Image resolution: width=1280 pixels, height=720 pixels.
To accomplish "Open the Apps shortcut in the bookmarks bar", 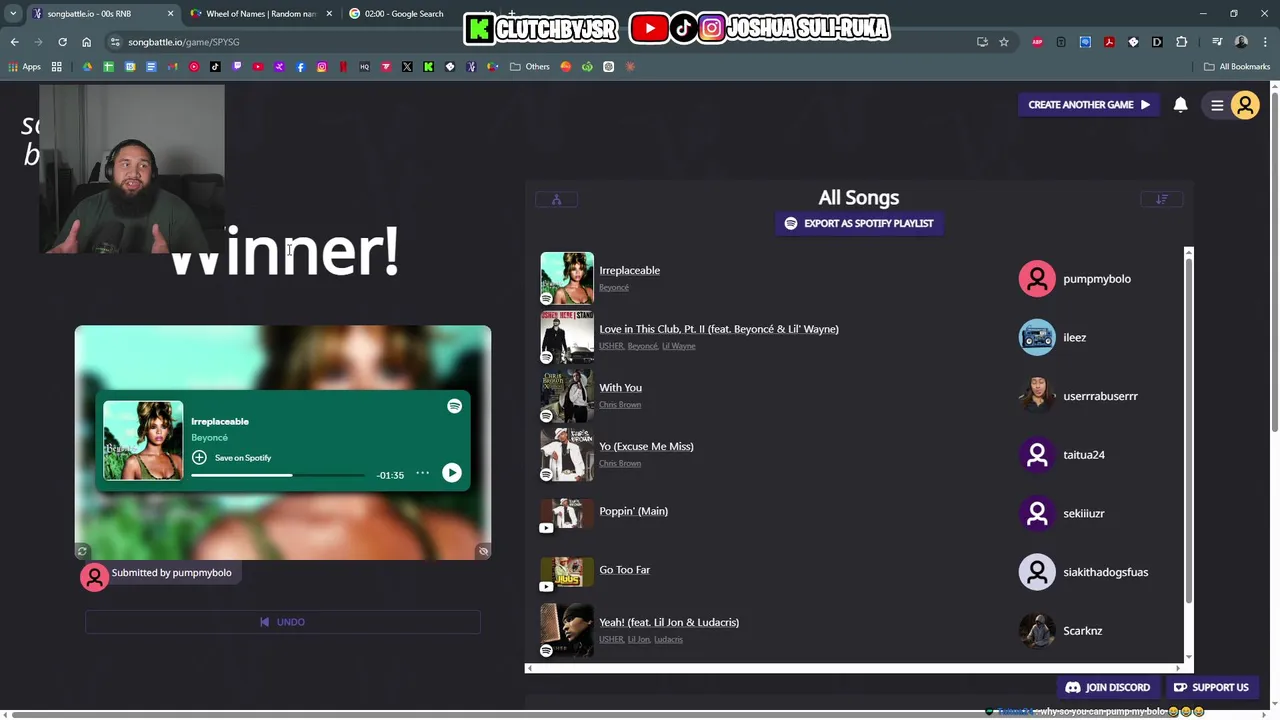I will 25,67.
